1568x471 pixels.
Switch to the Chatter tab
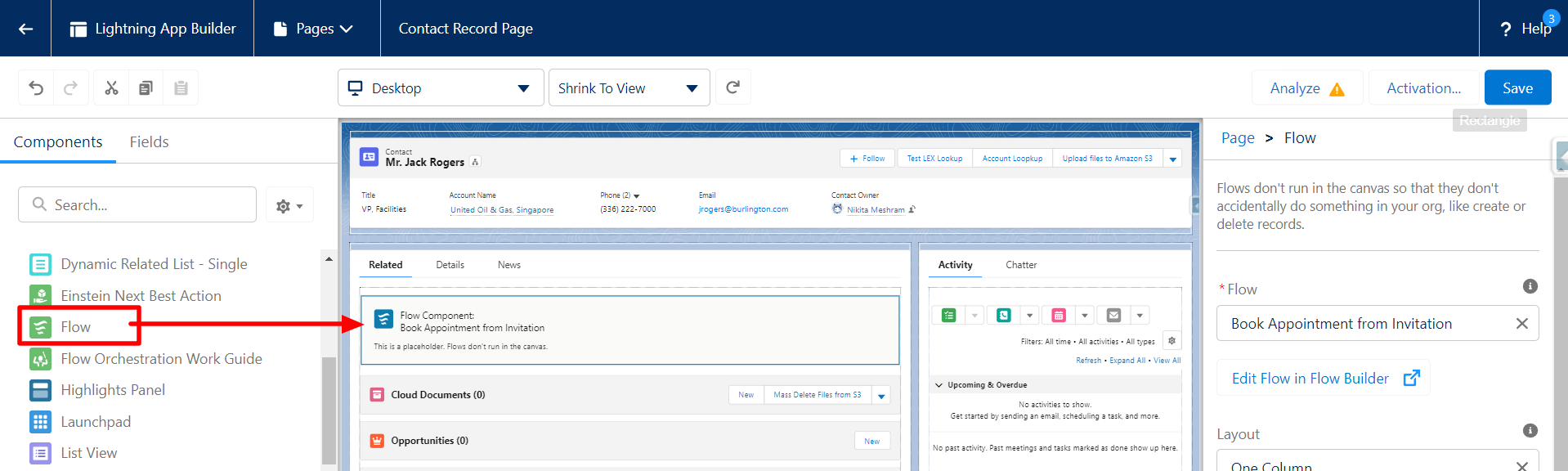click(x=1021, y=265)
